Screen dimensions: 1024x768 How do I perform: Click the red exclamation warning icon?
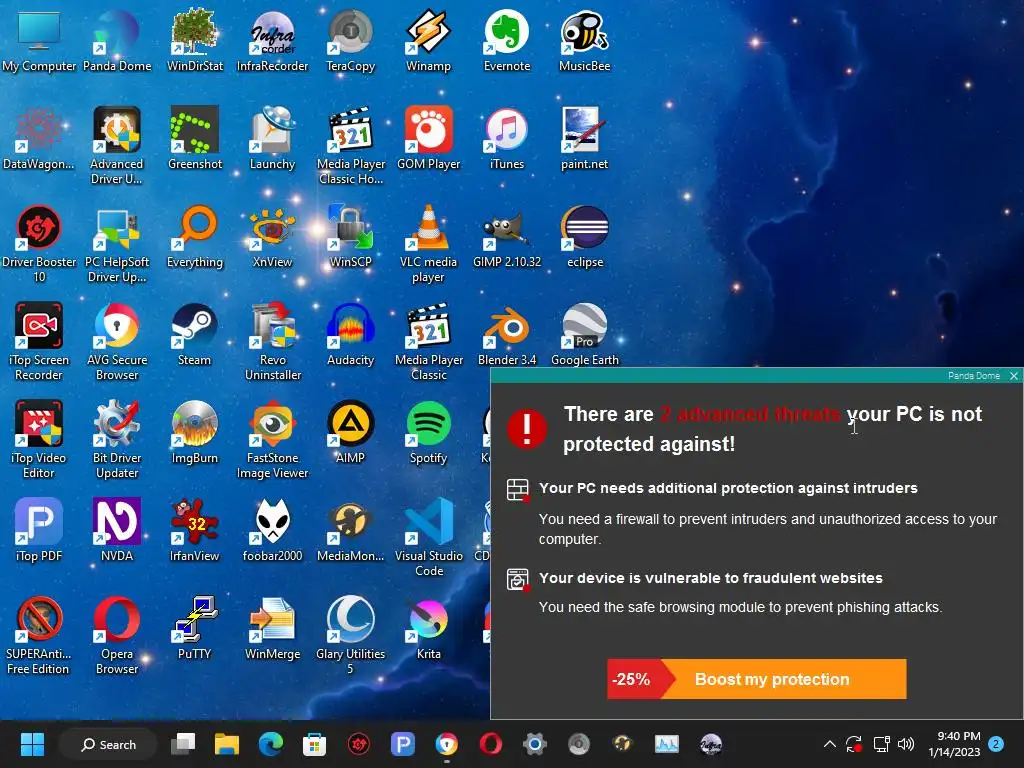526,428
